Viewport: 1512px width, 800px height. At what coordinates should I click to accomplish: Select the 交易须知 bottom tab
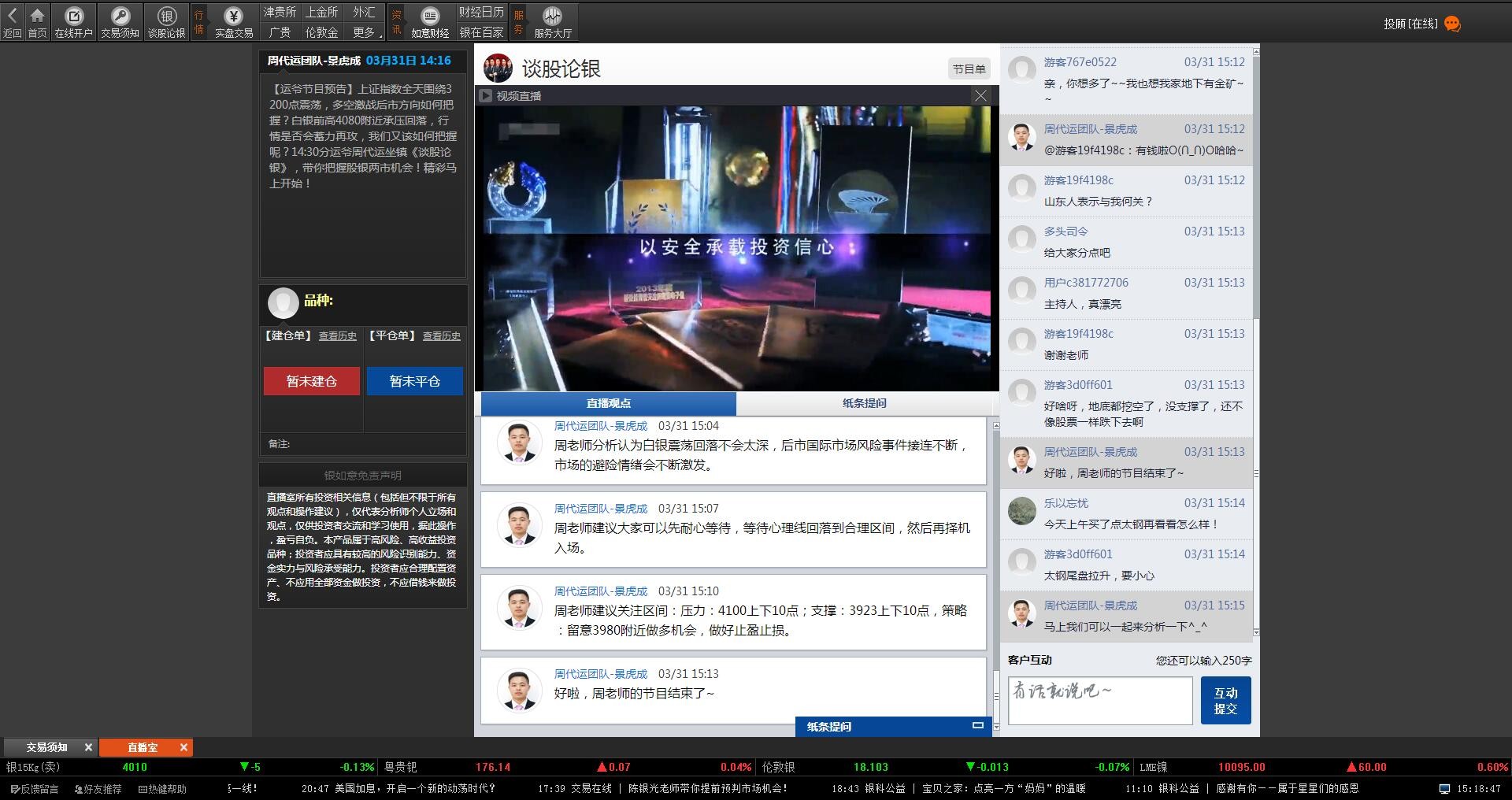point(46,747)
